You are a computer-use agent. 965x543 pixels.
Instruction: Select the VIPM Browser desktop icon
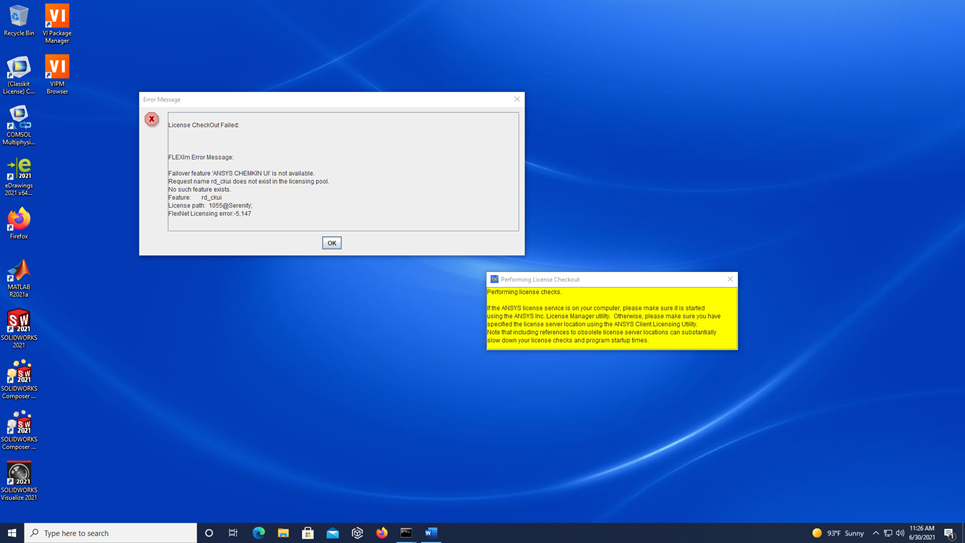click(57, 75)
